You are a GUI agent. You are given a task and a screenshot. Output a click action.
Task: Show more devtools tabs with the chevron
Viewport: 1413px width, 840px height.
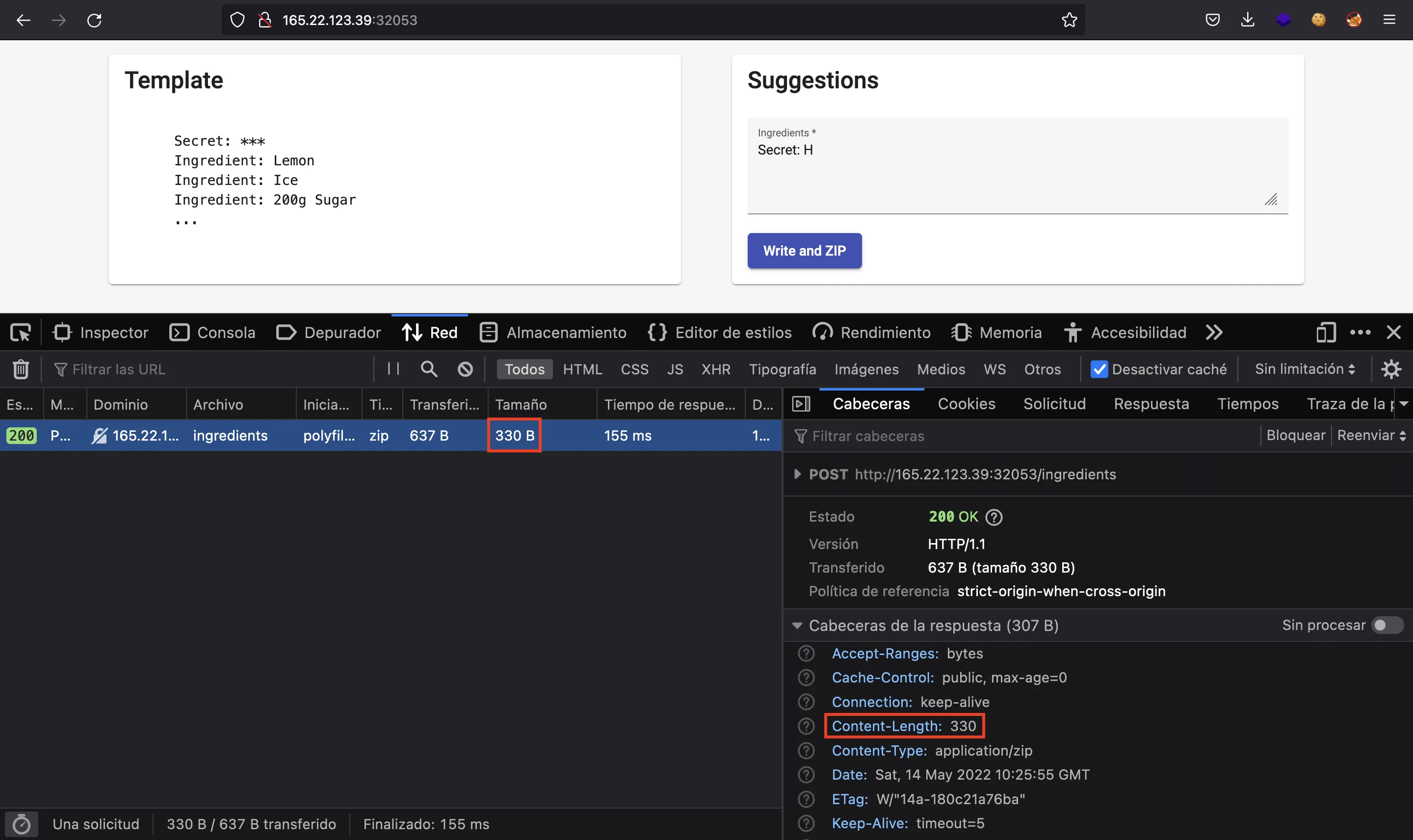pyautogui.click(x=1214, y=332)
